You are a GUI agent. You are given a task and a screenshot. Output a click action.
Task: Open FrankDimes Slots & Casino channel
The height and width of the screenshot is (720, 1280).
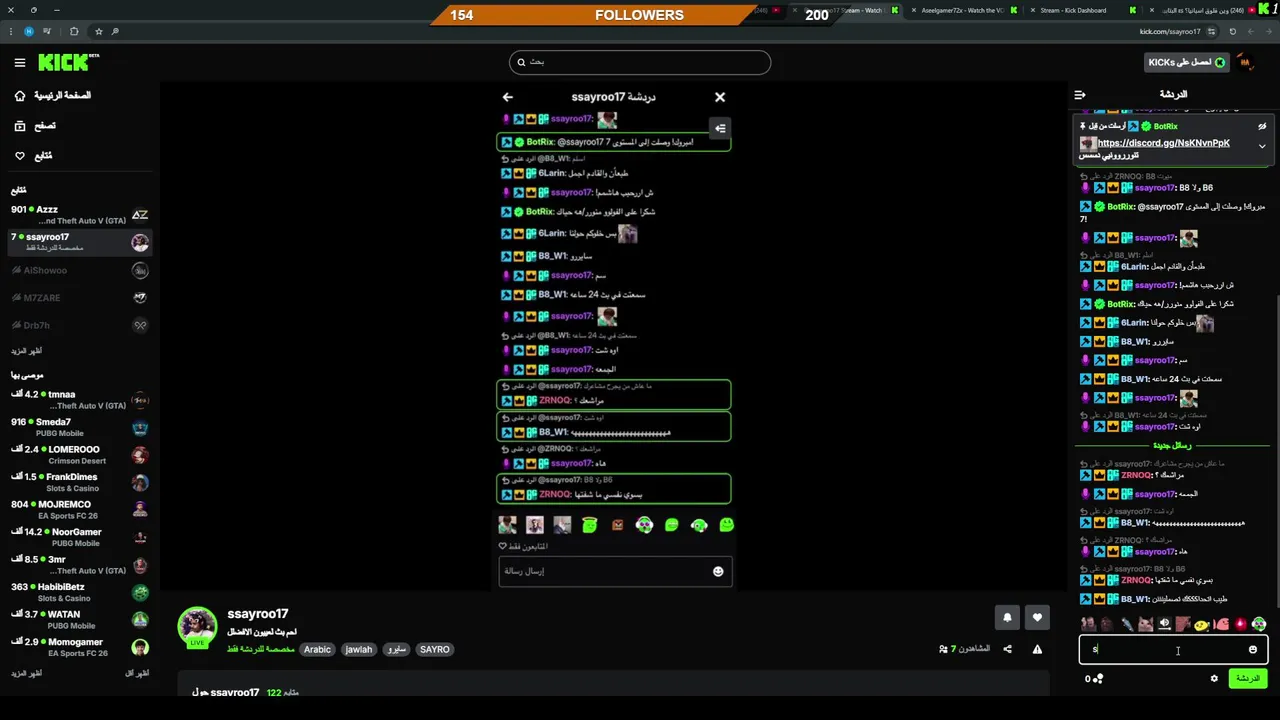click(79, 482)
